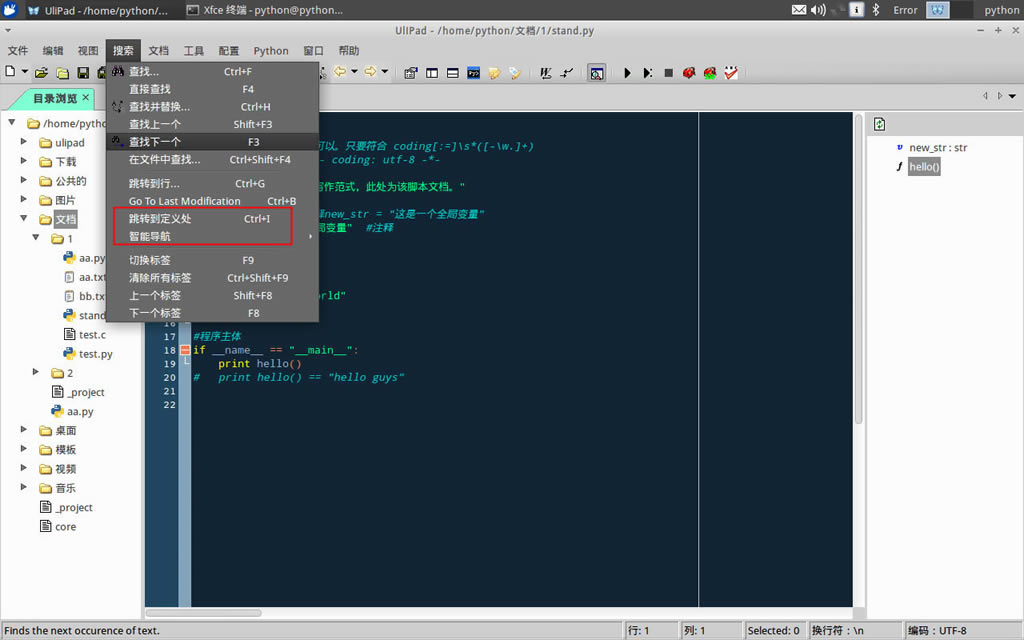The image size is (1024, 640).
Task: Open the tab list dropdown arrow at right
Action: pyautogui.click(x=1011, y=96)
